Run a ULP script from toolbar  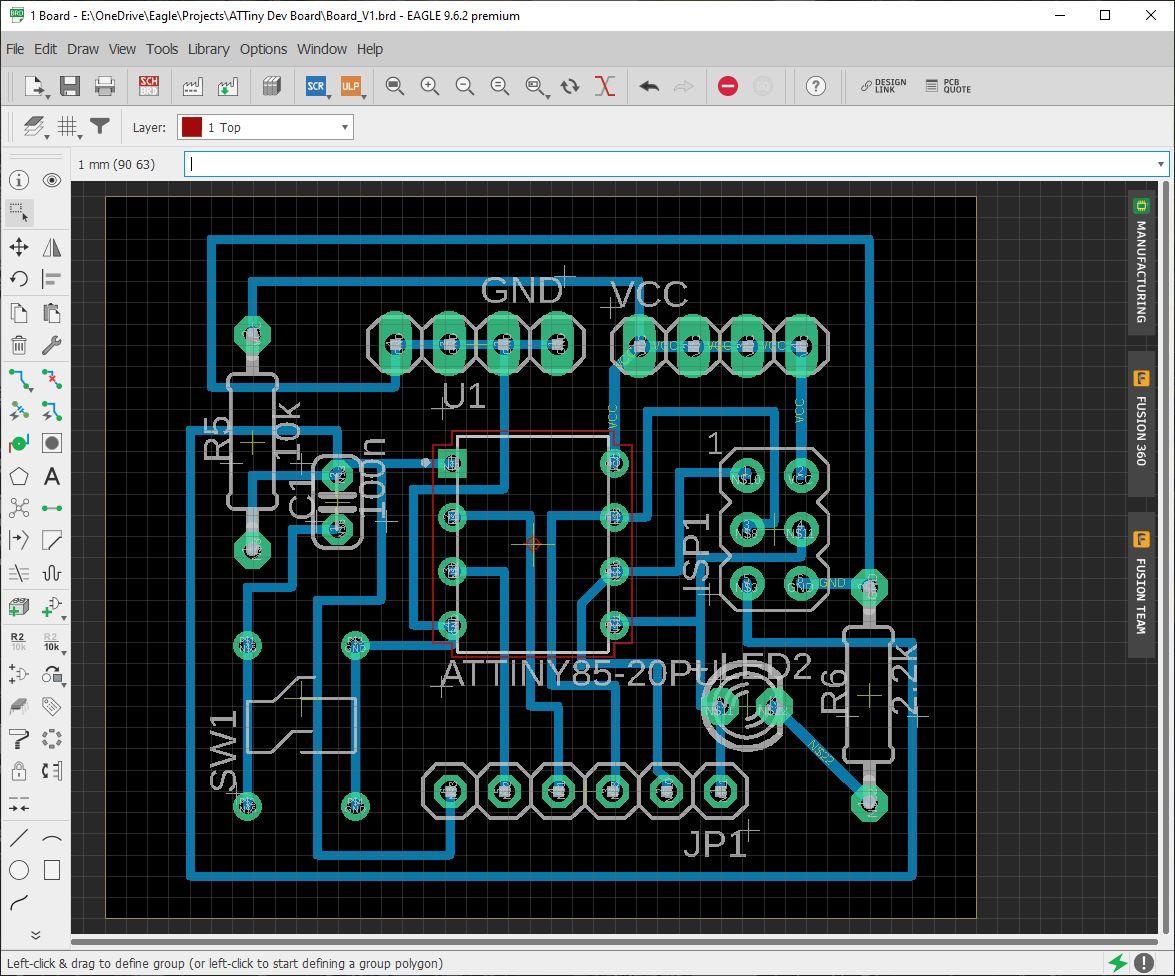351,86
